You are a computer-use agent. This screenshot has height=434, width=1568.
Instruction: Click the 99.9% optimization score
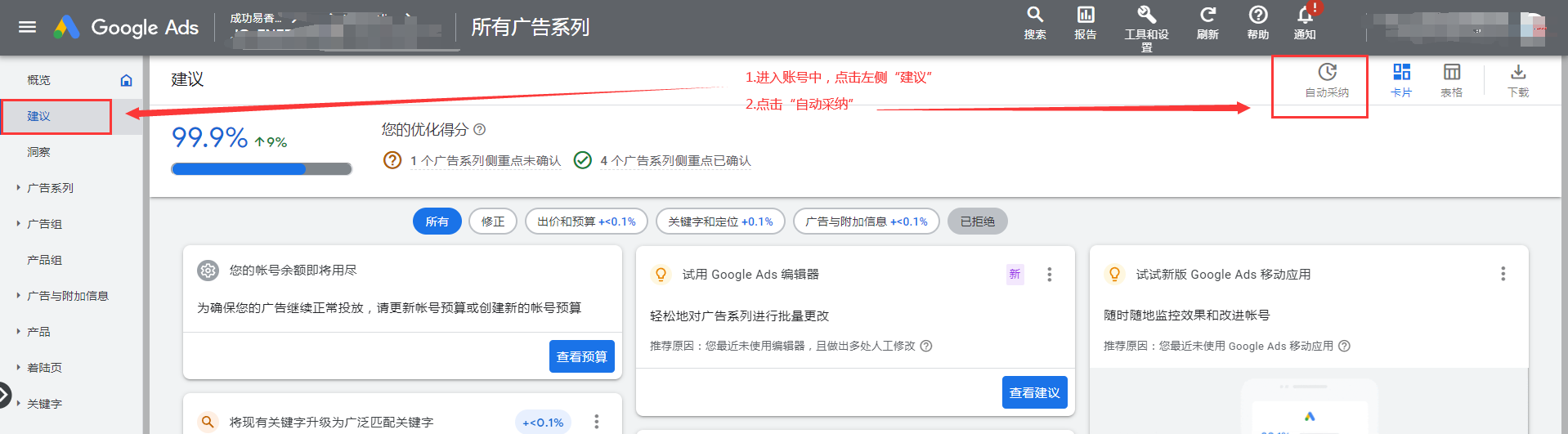209,137
